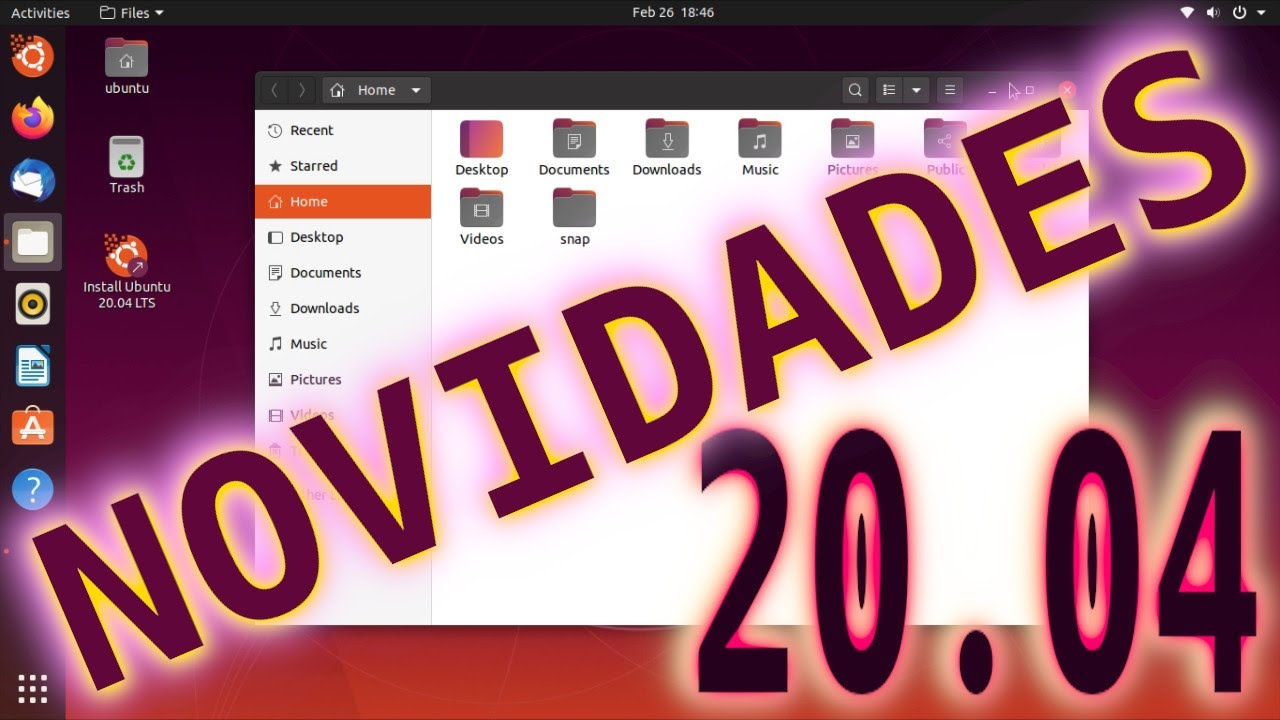The image size is (1280, 720).
Task: Open Starred in Files sidebar
Action: pos(343,166)
